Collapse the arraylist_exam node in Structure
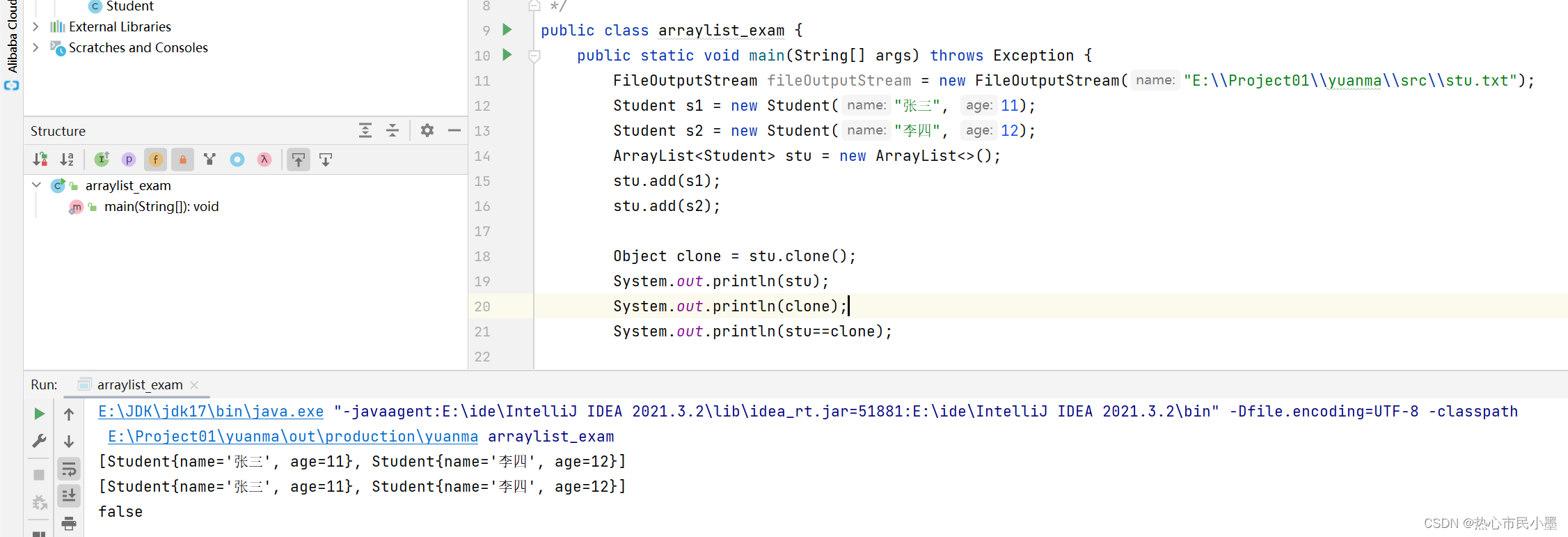 tap(37, 185)
